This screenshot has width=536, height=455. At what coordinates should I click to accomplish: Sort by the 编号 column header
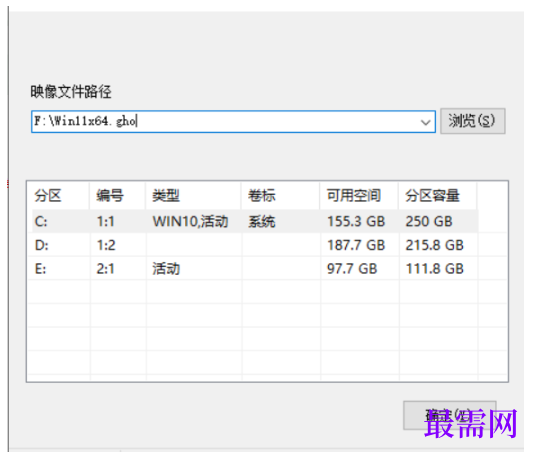coord(118,196)
